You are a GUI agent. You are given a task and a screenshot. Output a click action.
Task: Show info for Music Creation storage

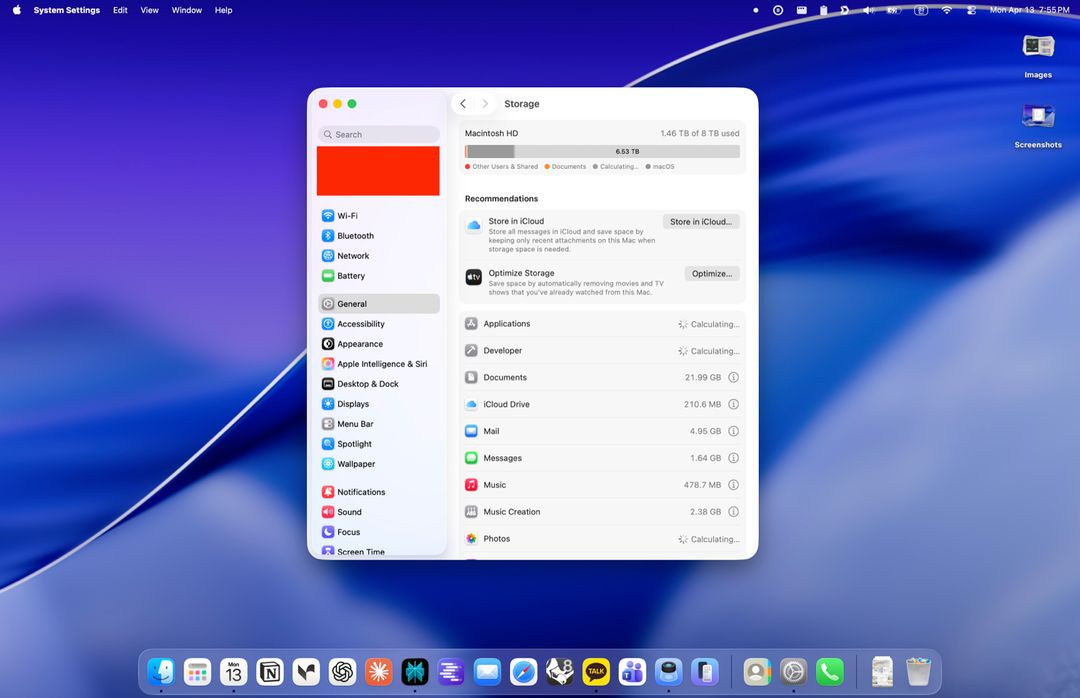point(734,512)
